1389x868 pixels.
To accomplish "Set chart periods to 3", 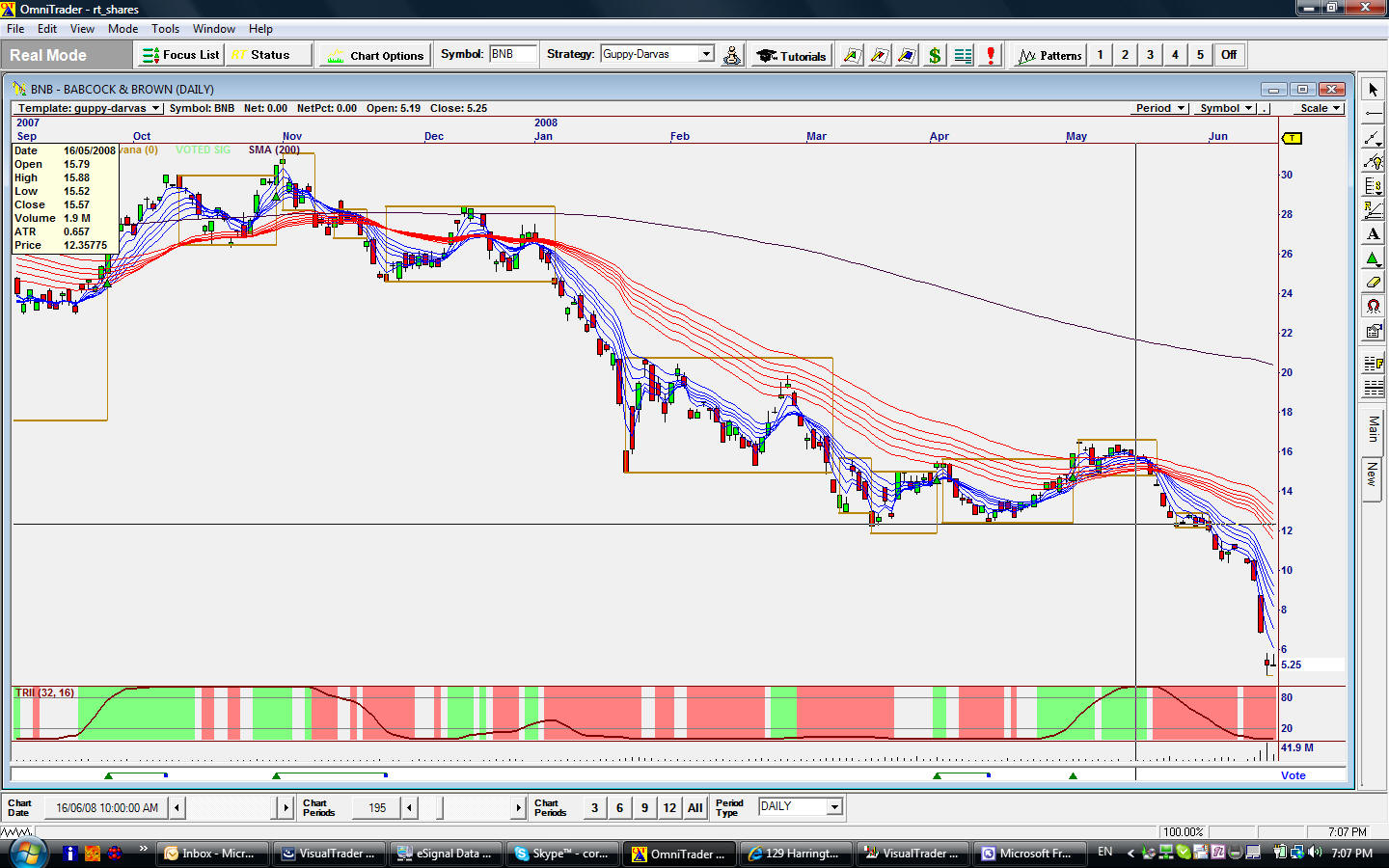I will click(594, 807).
